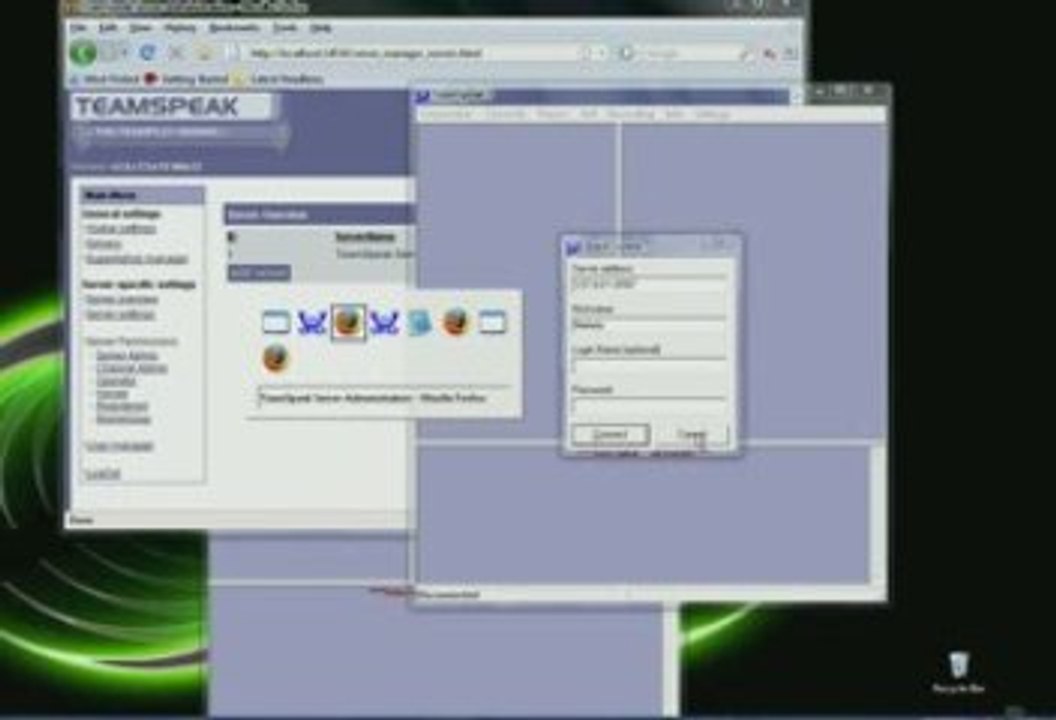Open the TeamSpeak client Channels menu
Screen dimensions: 1056x720
coord(505,114)
